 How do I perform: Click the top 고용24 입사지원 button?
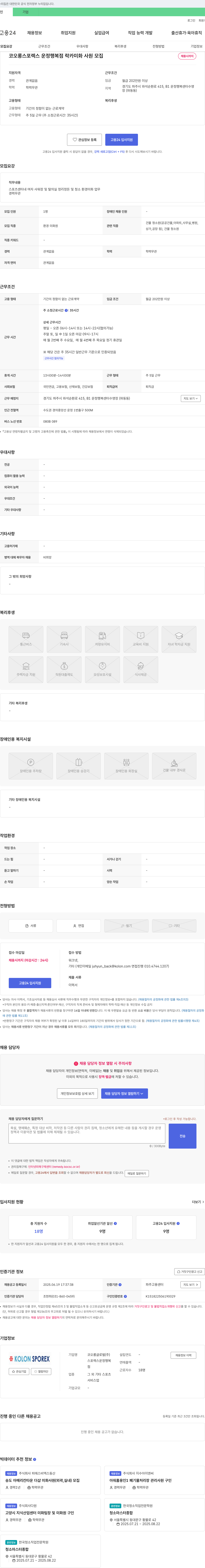(122, 139)
